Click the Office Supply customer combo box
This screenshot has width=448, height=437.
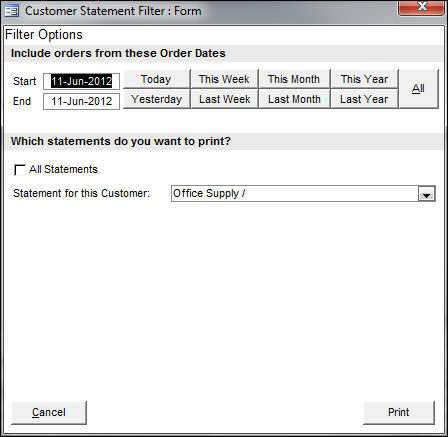tap(303, 194)
